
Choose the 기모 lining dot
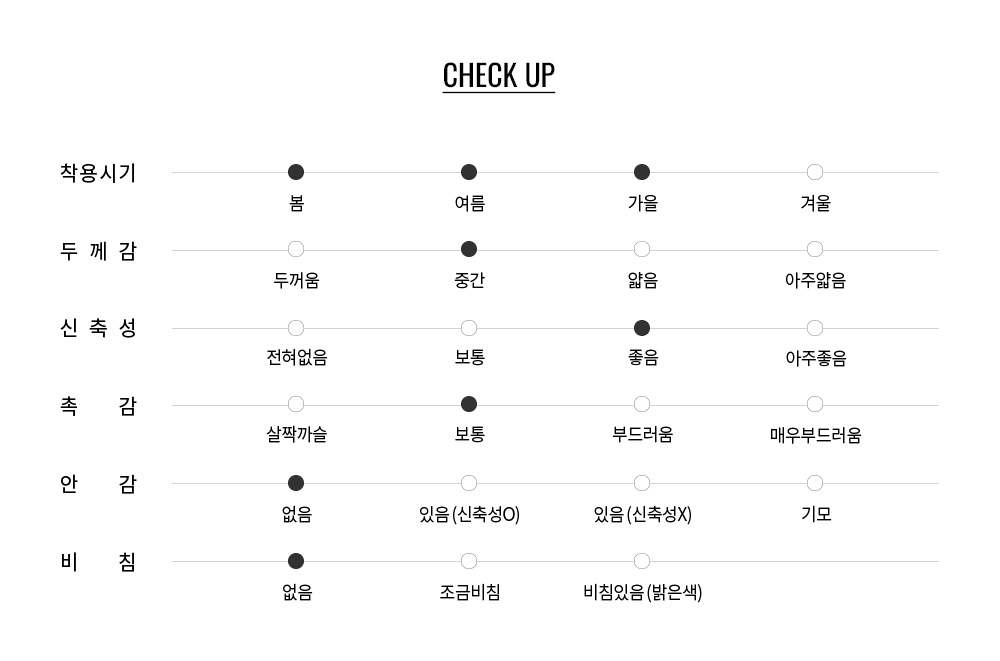pos(814,483)
